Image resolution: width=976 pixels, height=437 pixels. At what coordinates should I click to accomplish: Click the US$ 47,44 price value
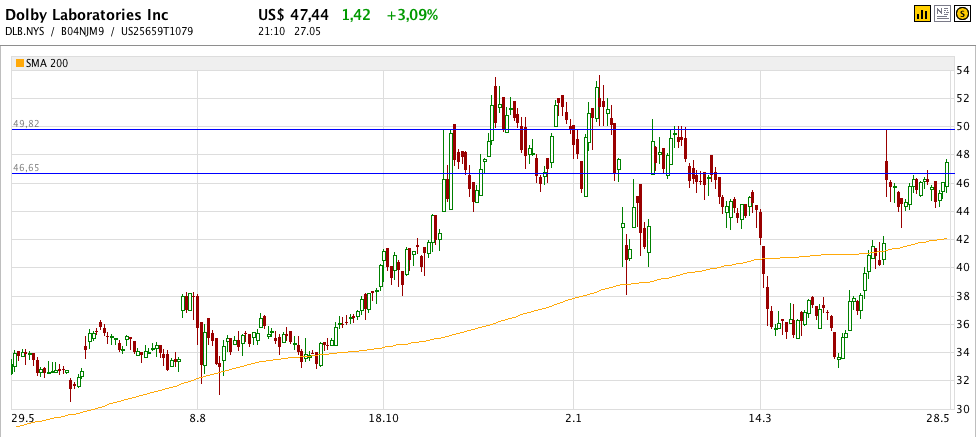(x=295, y=15)
